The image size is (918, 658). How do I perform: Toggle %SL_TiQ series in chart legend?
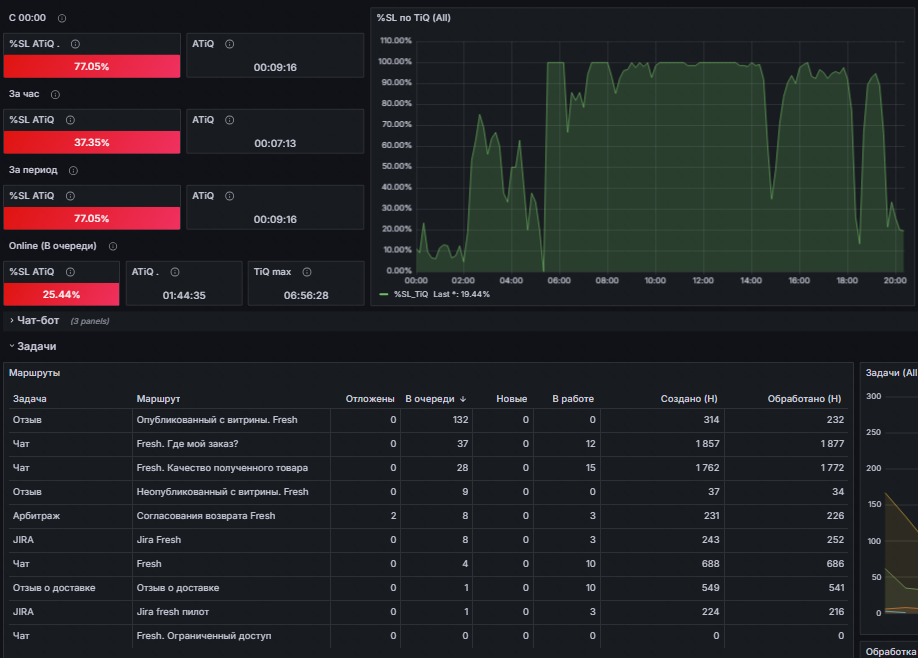click(411, 294)
